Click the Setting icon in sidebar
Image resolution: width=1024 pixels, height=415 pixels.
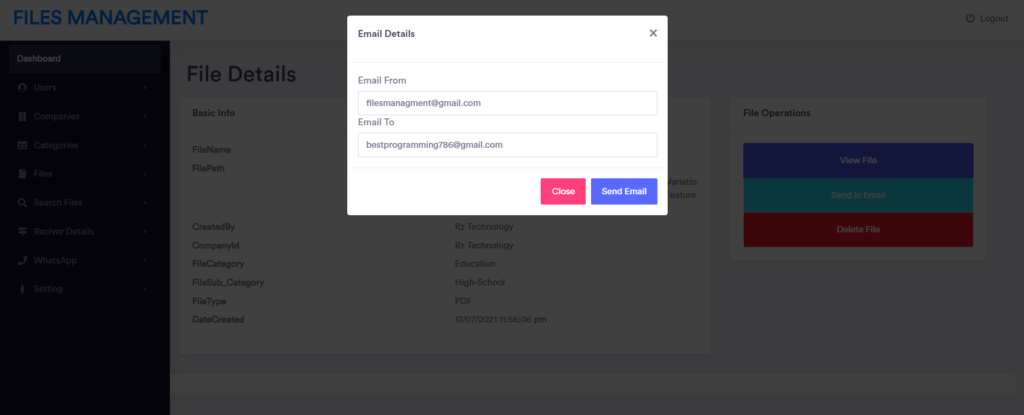(x=22, y=289)
